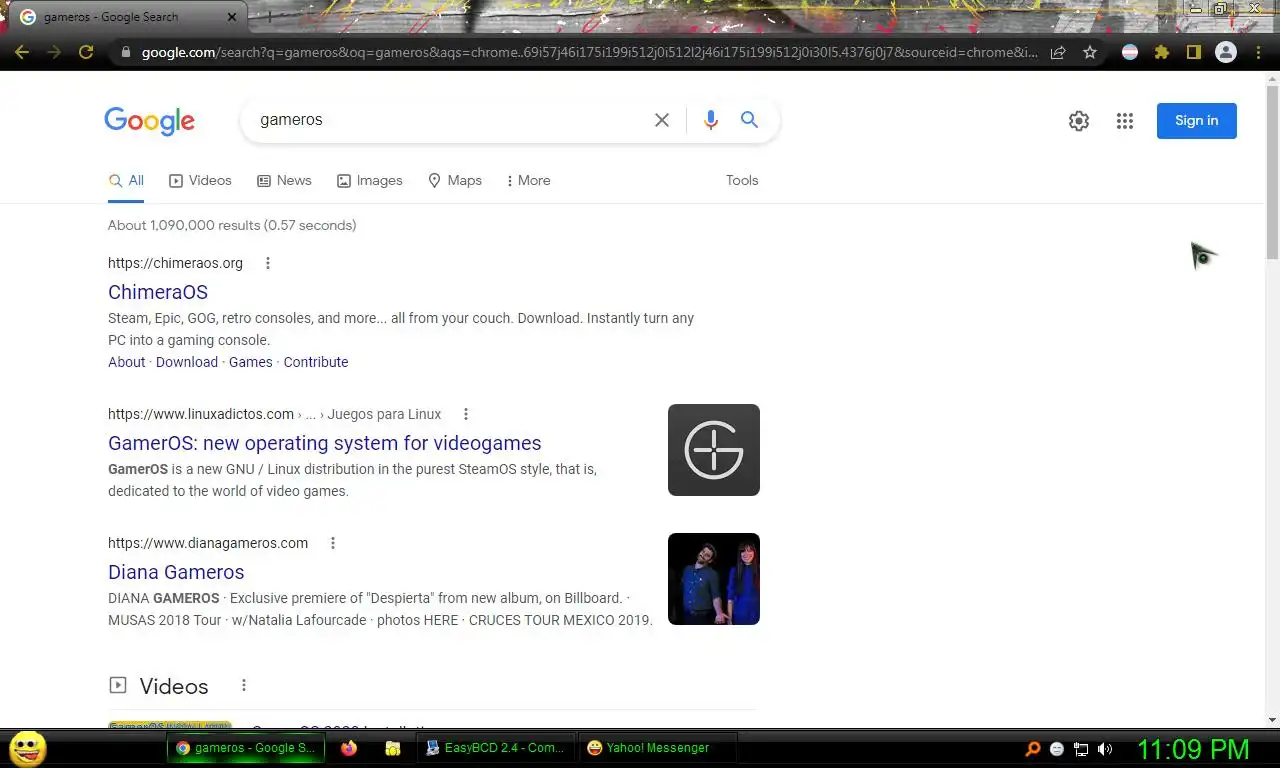The width and height of the screenshot is (1280, 768).
Task: Click the forward navigation arrow
Action: 54,52
